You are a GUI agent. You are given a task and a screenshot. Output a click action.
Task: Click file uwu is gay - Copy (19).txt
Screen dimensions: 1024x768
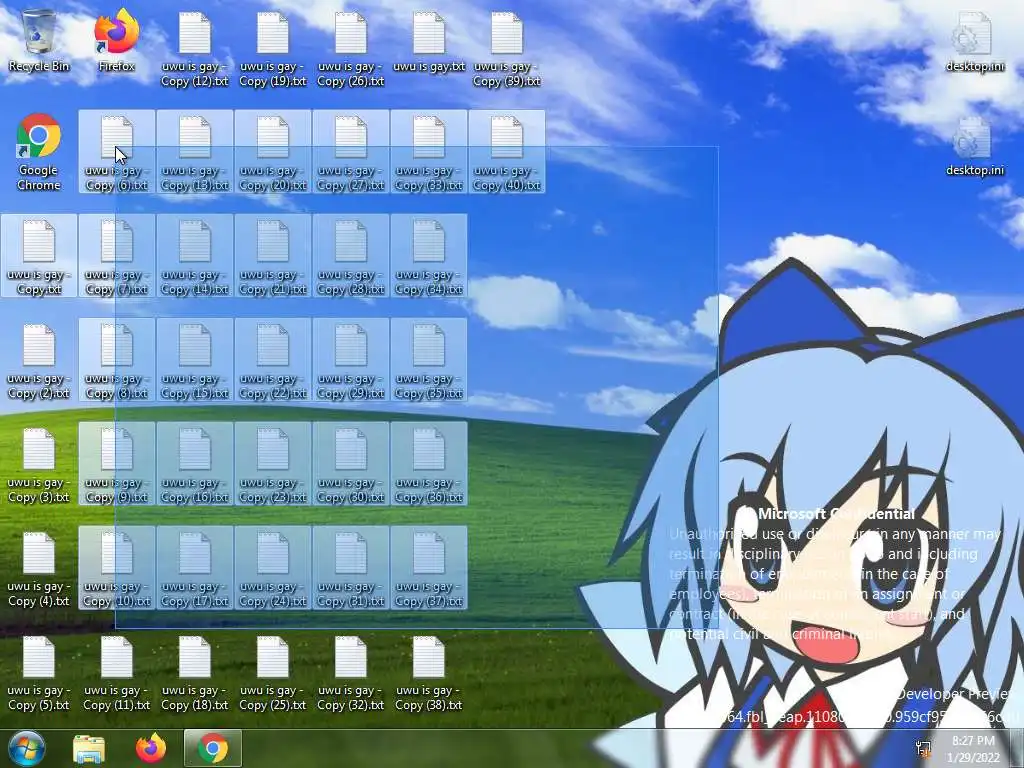point(272,49)
